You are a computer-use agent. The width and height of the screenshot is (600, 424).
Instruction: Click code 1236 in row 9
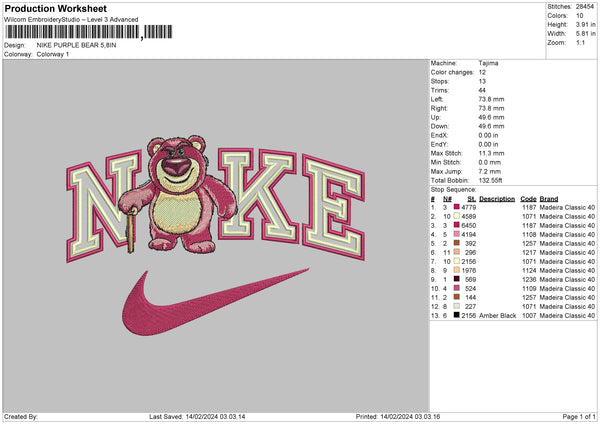pyautogui.click(x=529, y=280)
